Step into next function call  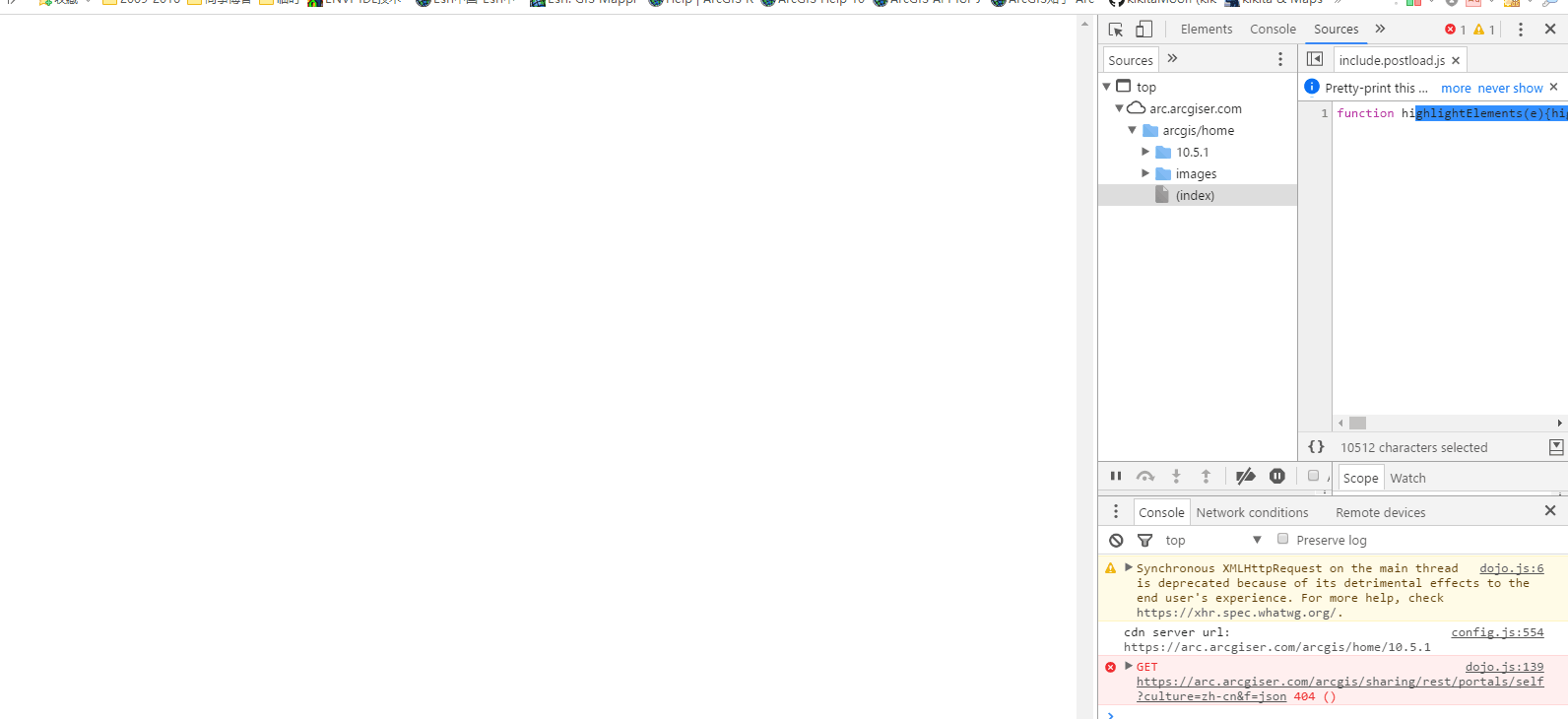[x=1176, y=477]
